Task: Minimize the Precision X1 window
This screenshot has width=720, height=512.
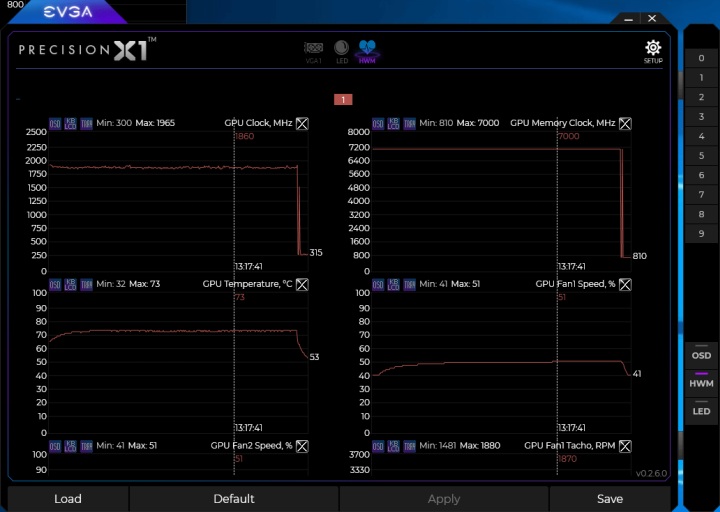Action: [629, 19]
